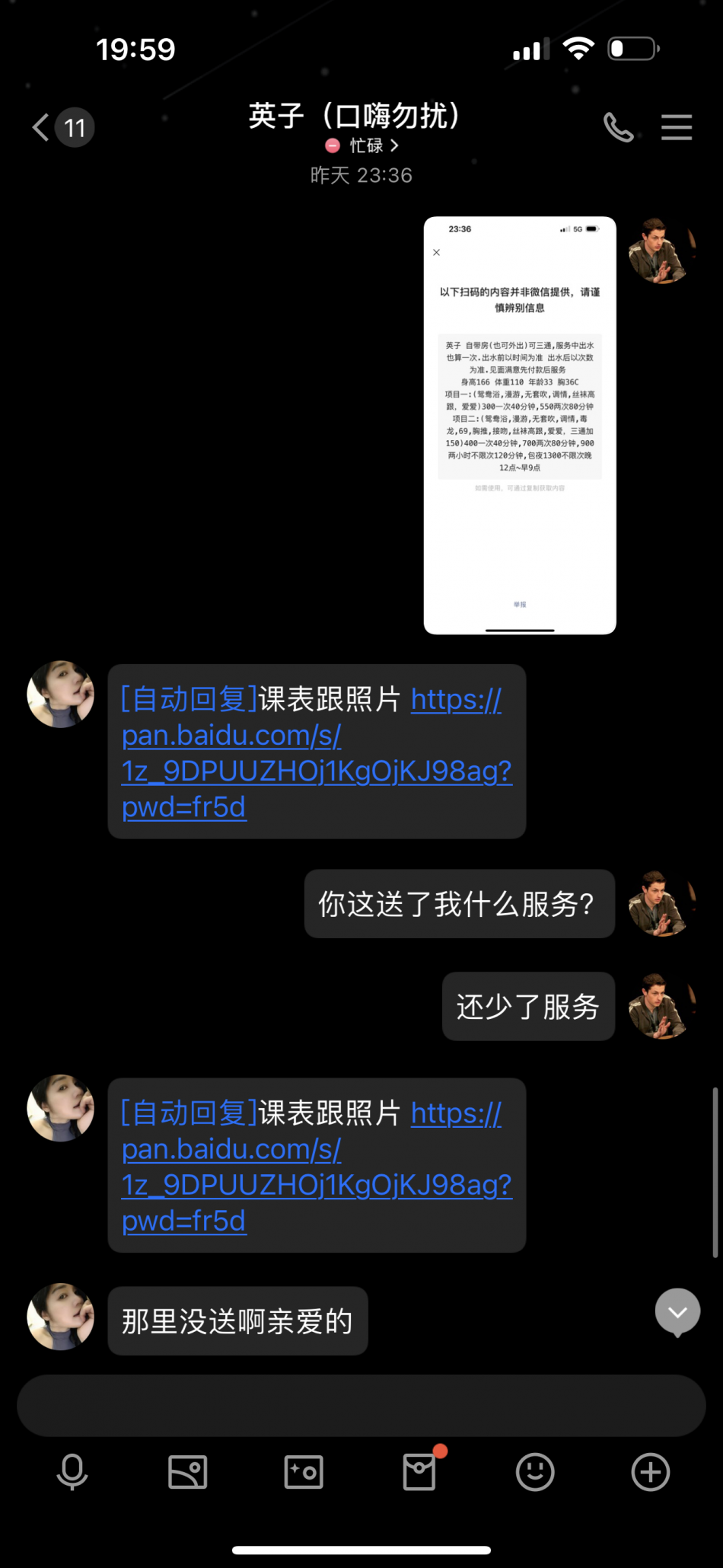Open the chat settings hamburger menu

coord(677,127)
